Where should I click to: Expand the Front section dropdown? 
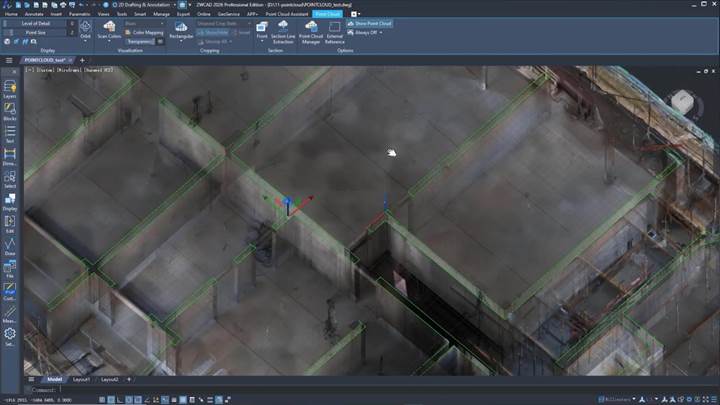tap(261, 37)
